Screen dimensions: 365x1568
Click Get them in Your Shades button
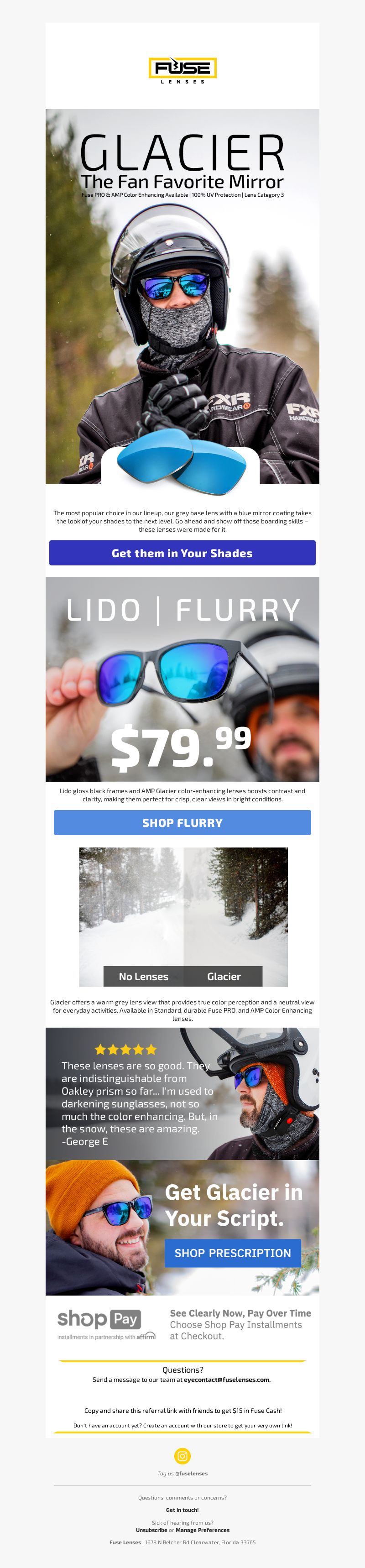(182, 553)
